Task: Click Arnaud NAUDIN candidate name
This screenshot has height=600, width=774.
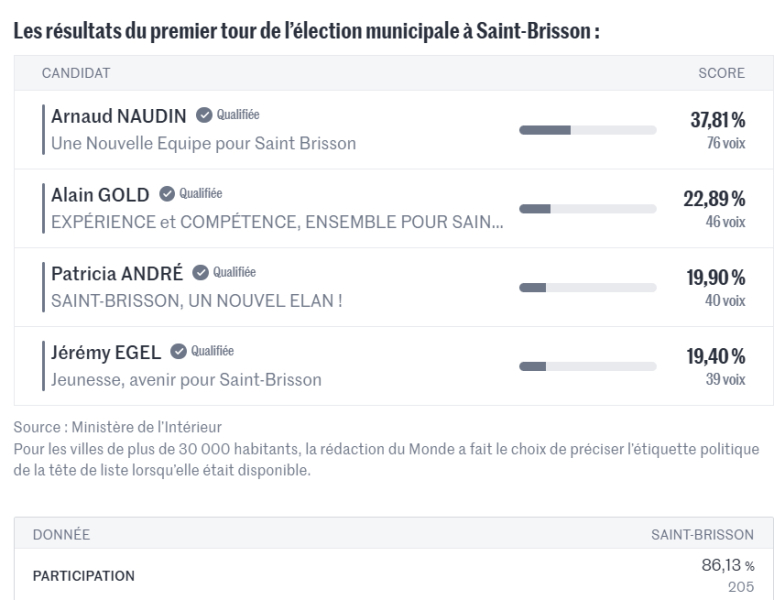Action: (120, 115)
